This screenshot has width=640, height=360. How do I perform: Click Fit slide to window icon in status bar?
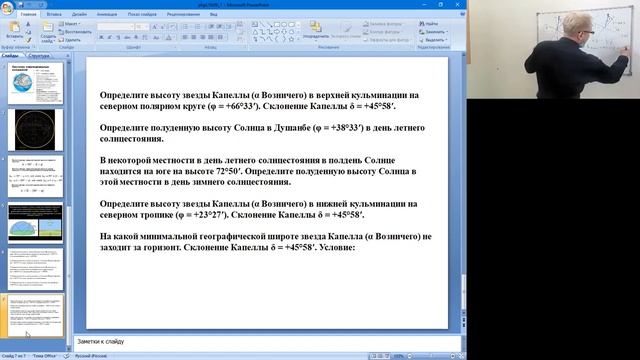461,356
